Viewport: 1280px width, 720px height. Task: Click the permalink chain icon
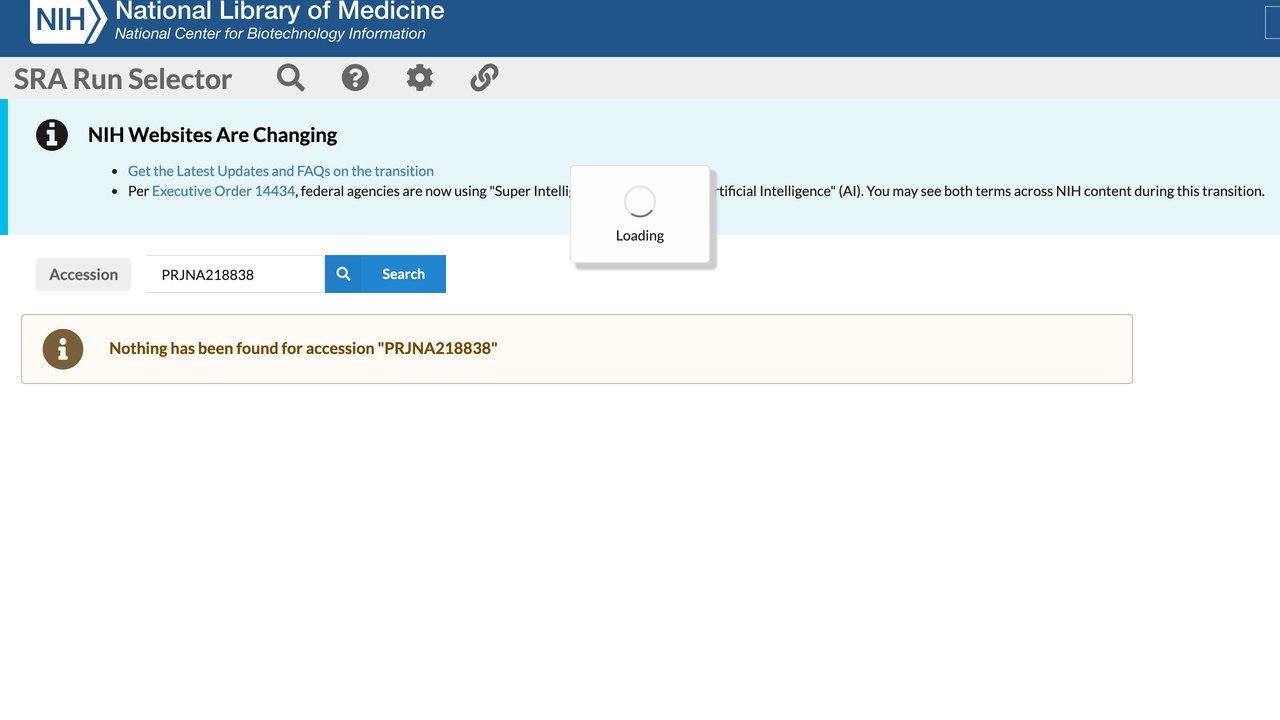click(x=484, y=77)
